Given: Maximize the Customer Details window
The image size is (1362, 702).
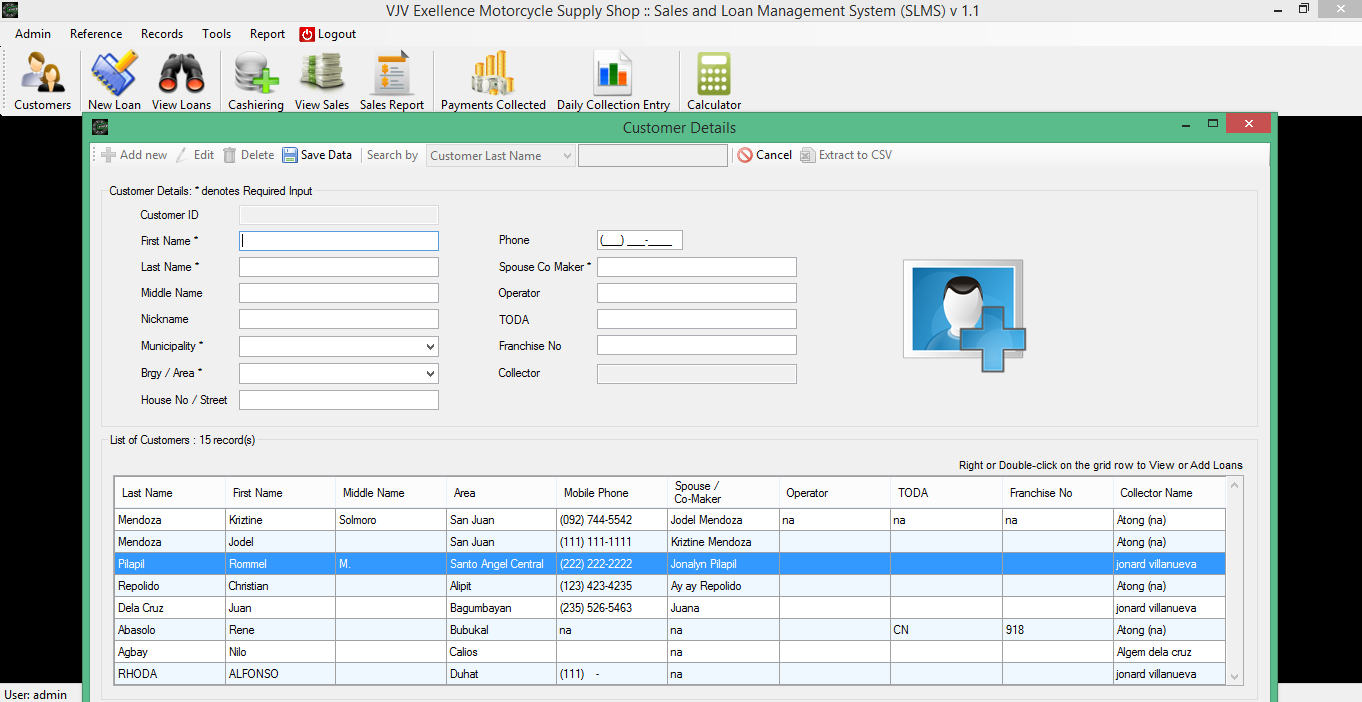Looking at the screenshot, I should pos(1212,124).
